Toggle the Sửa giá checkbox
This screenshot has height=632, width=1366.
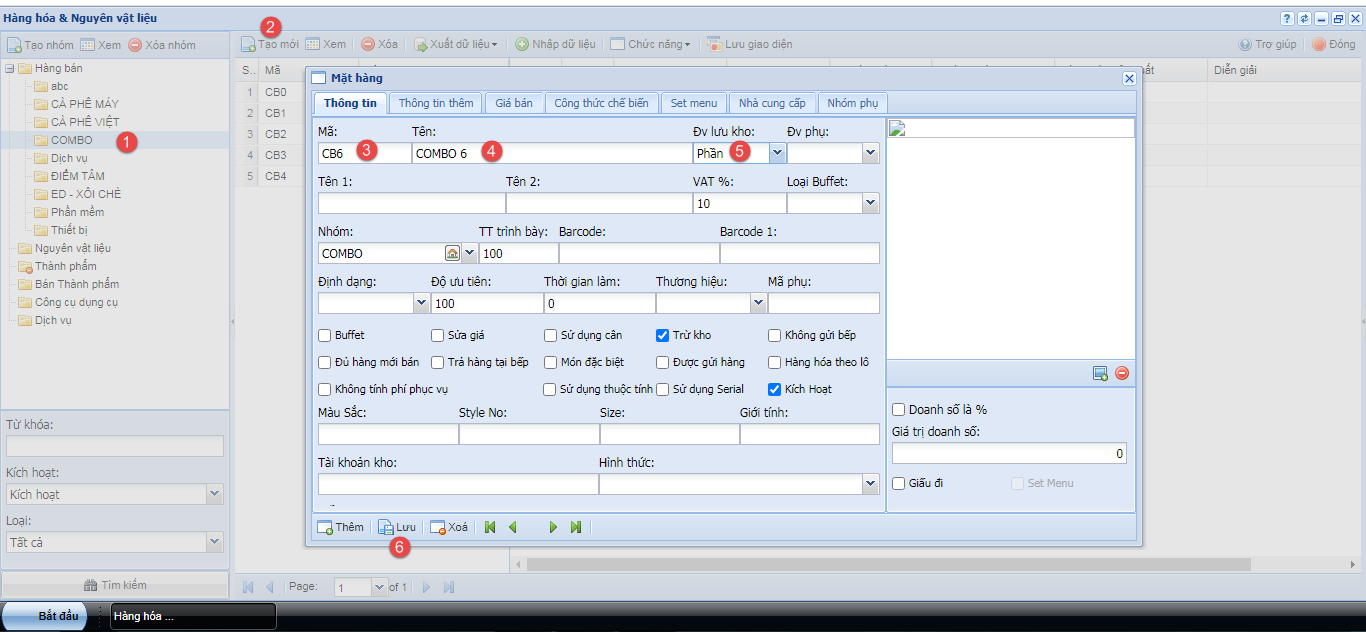click(x=438, y=335)
